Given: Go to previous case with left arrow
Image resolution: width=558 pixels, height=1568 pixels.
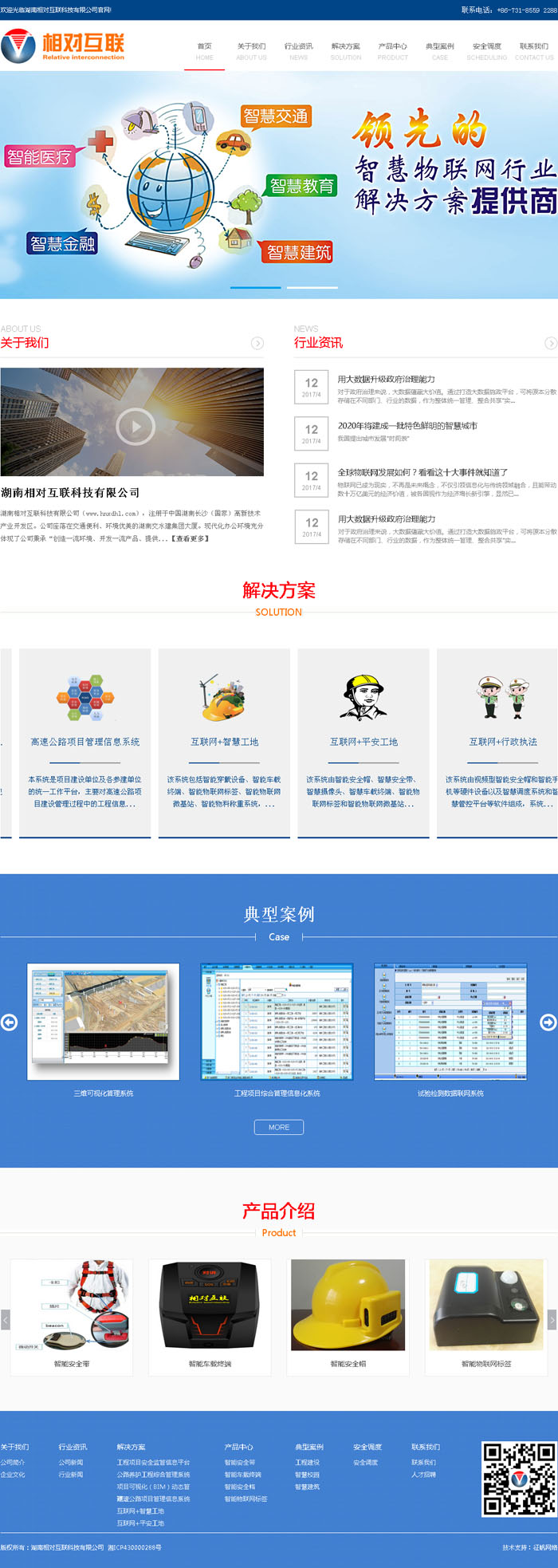Looking at the screenshot, I should [10, 1022].
